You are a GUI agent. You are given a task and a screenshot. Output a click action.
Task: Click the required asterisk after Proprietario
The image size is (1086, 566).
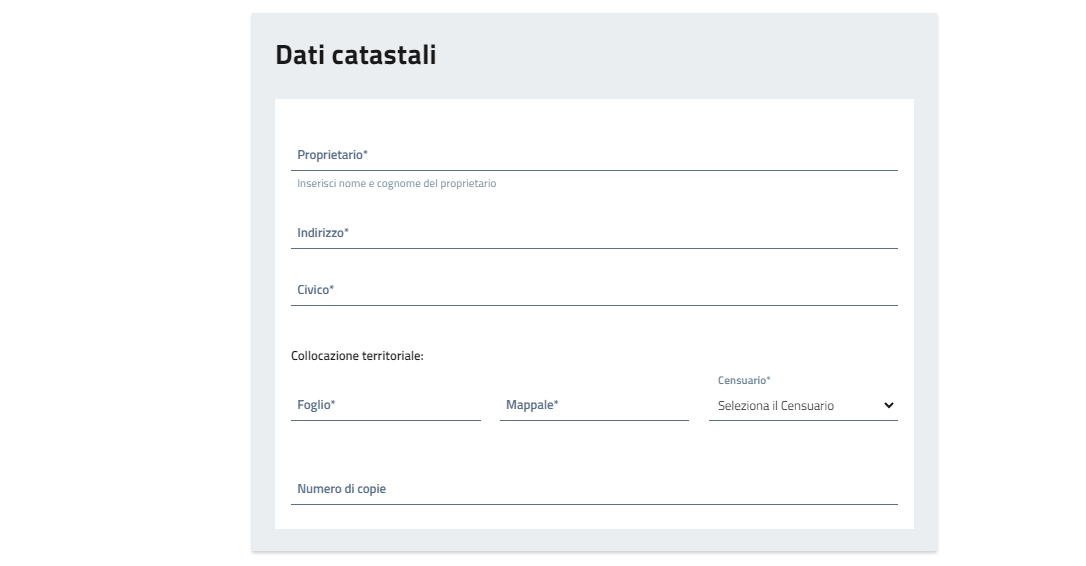click(366, 155)
